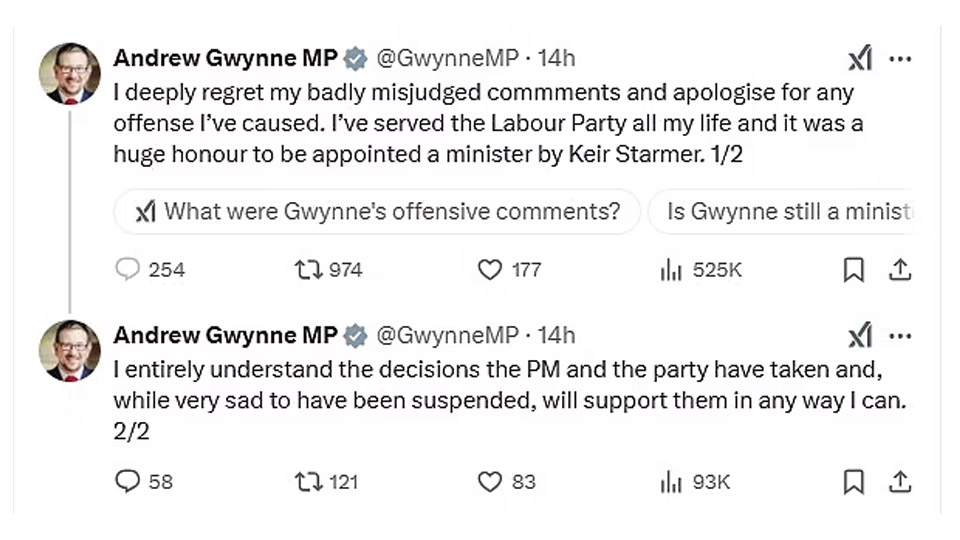Open Grok icon on the first tweet
The image size is (960, 540).
pos(860,60)
